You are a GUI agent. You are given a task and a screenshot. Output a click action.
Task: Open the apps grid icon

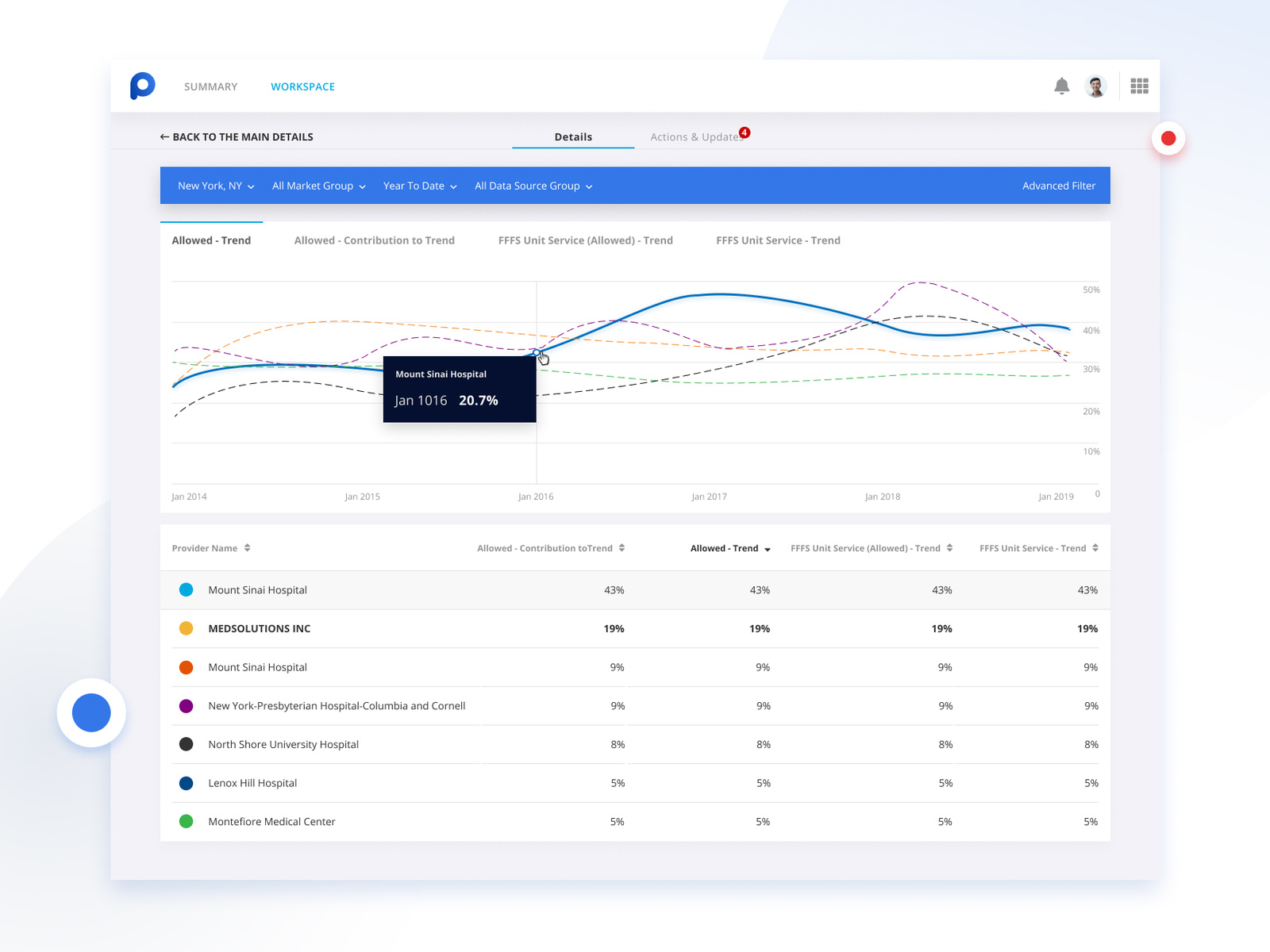coord(1139,85)
